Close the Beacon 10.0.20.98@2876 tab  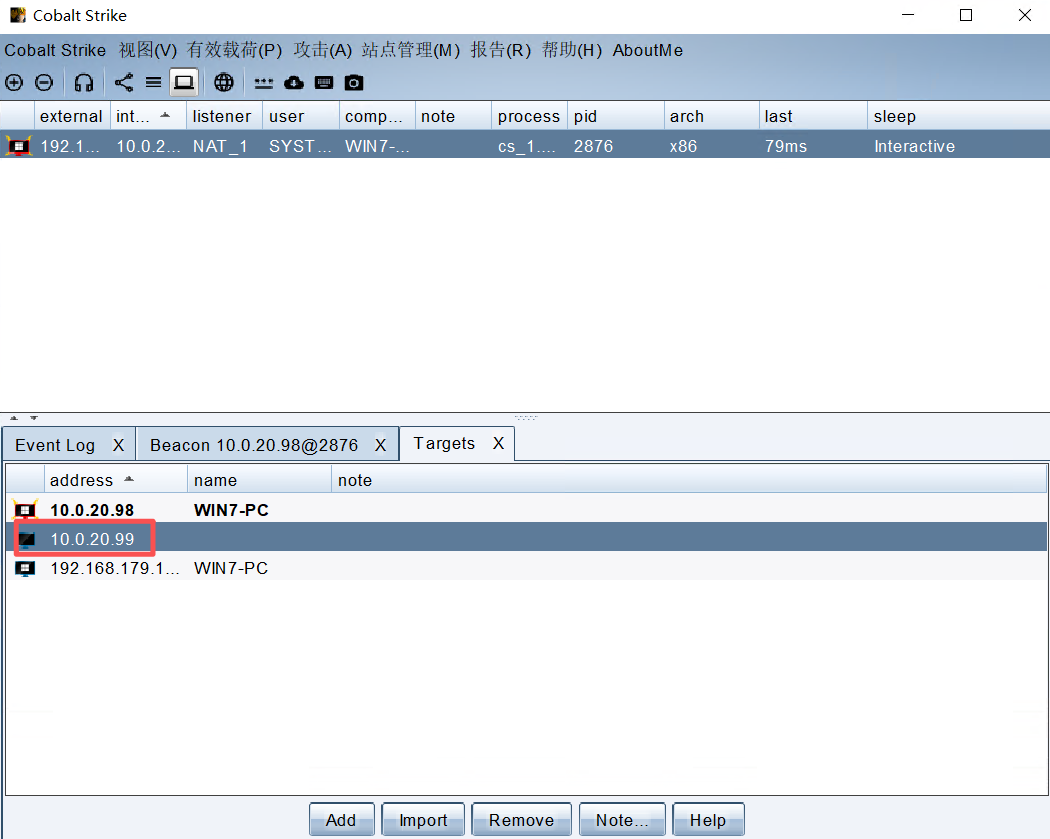click(380, 445)
